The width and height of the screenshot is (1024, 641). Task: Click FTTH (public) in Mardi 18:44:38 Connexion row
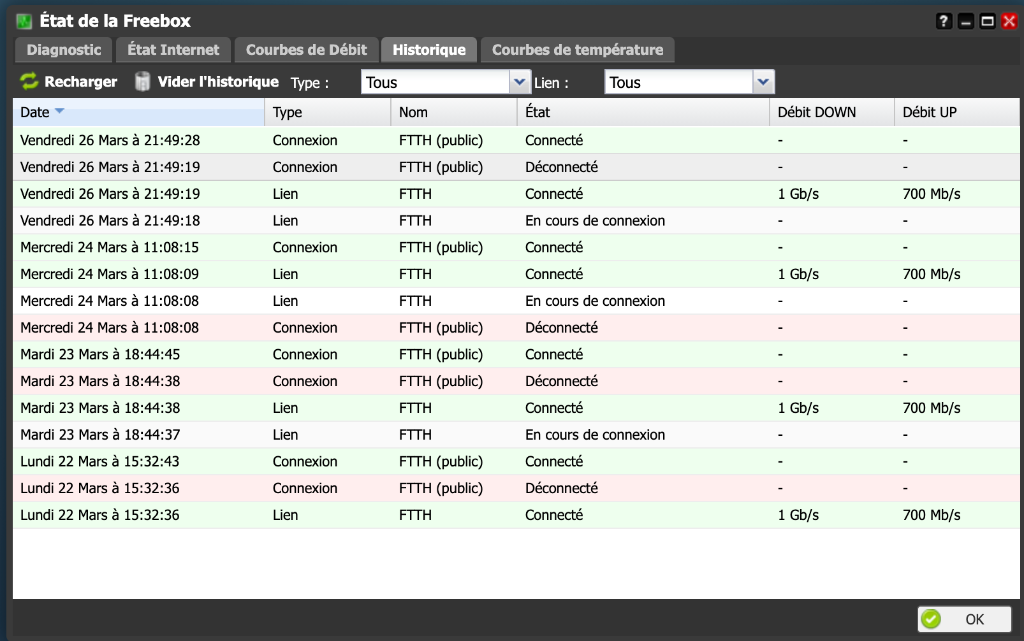[441, 381]
